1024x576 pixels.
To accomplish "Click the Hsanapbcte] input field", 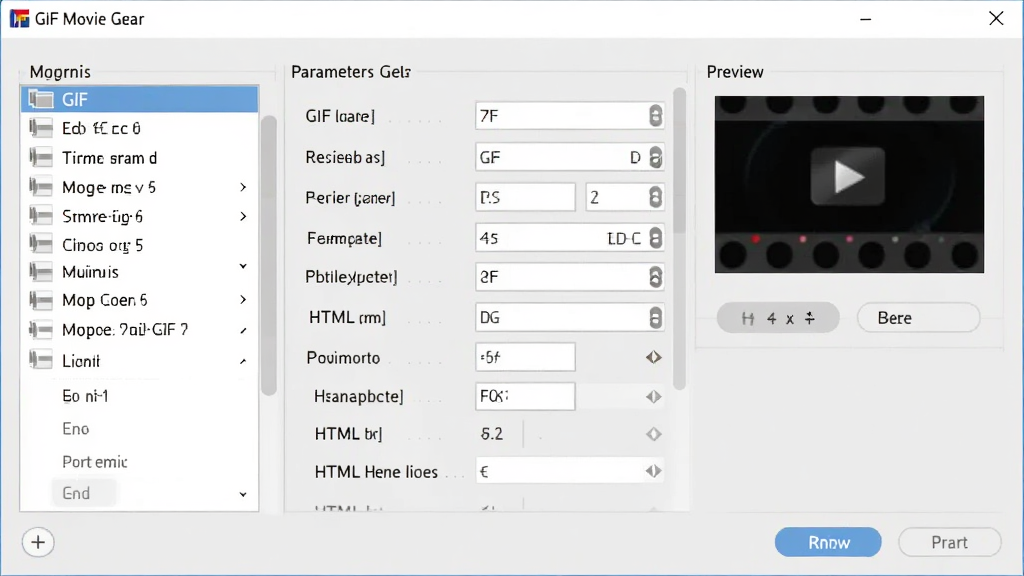I will 525,396.
